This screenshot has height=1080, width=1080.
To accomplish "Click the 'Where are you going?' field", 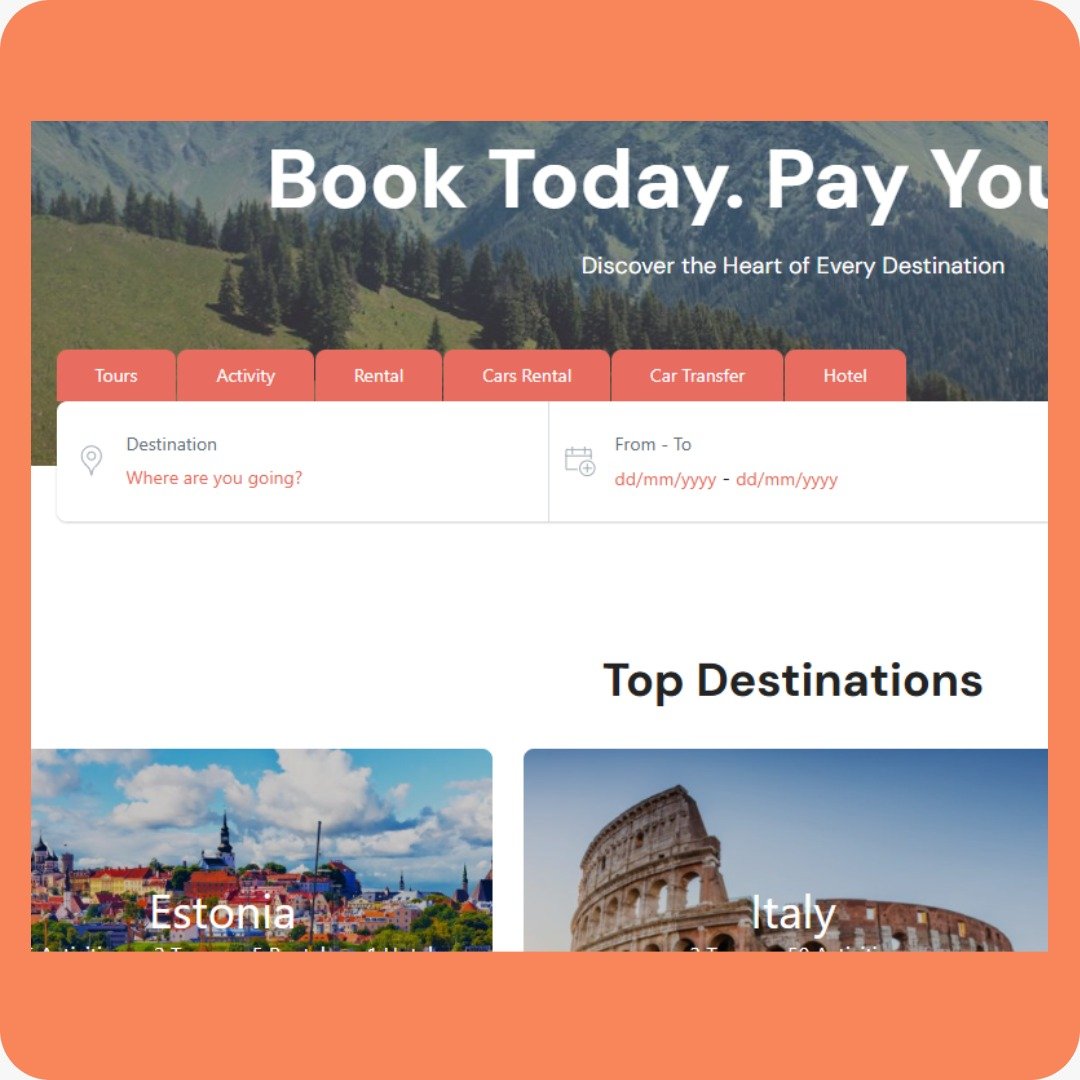I will pyautogui.click(x=214, y=478).
